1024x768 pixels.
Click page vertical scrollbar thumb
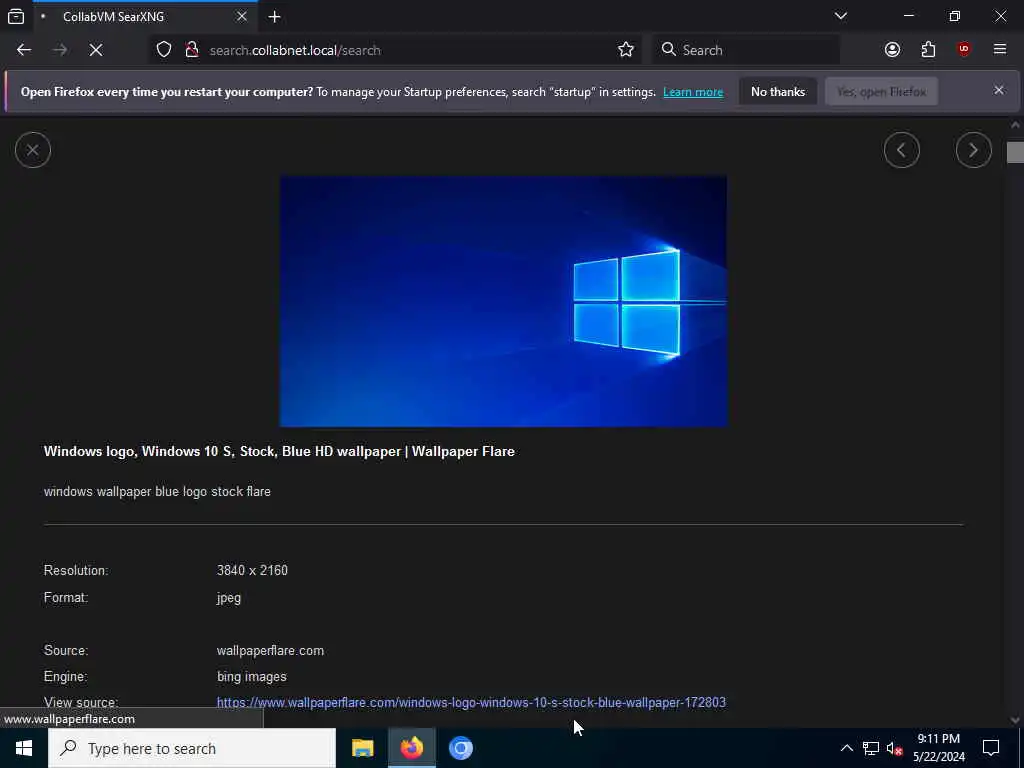(1015, 152)
